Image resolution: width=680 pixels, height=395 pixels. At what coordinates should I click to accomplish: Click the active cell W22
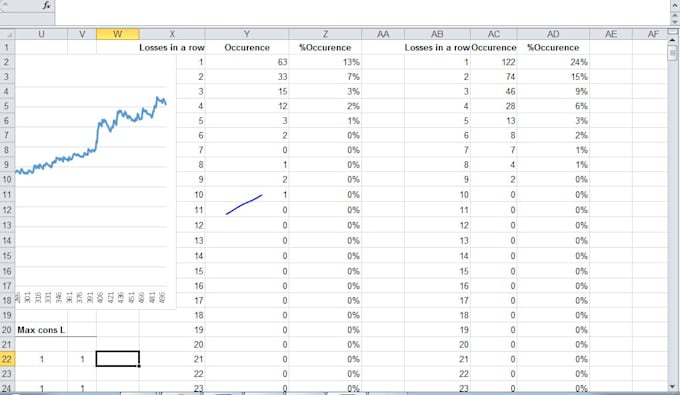[118, 359]
